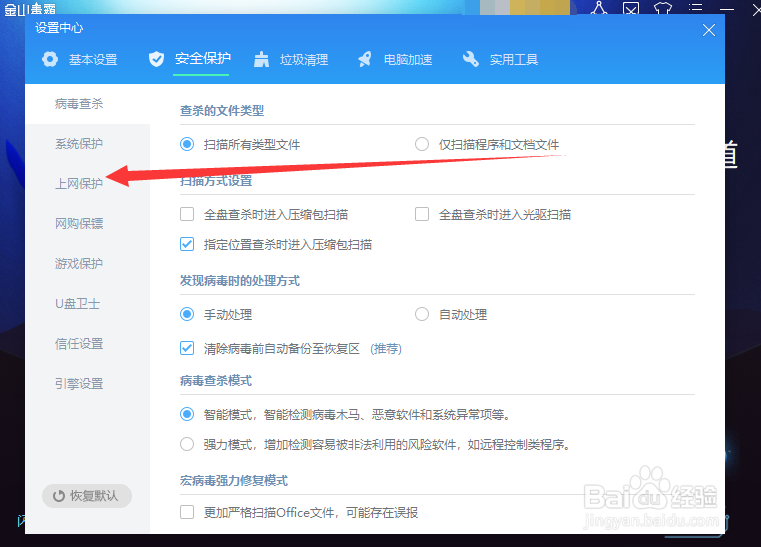The height and width of the screenshot is (547, 761).
Task: Click the 设置中心 title text
Action: click(x=59, y=28)
